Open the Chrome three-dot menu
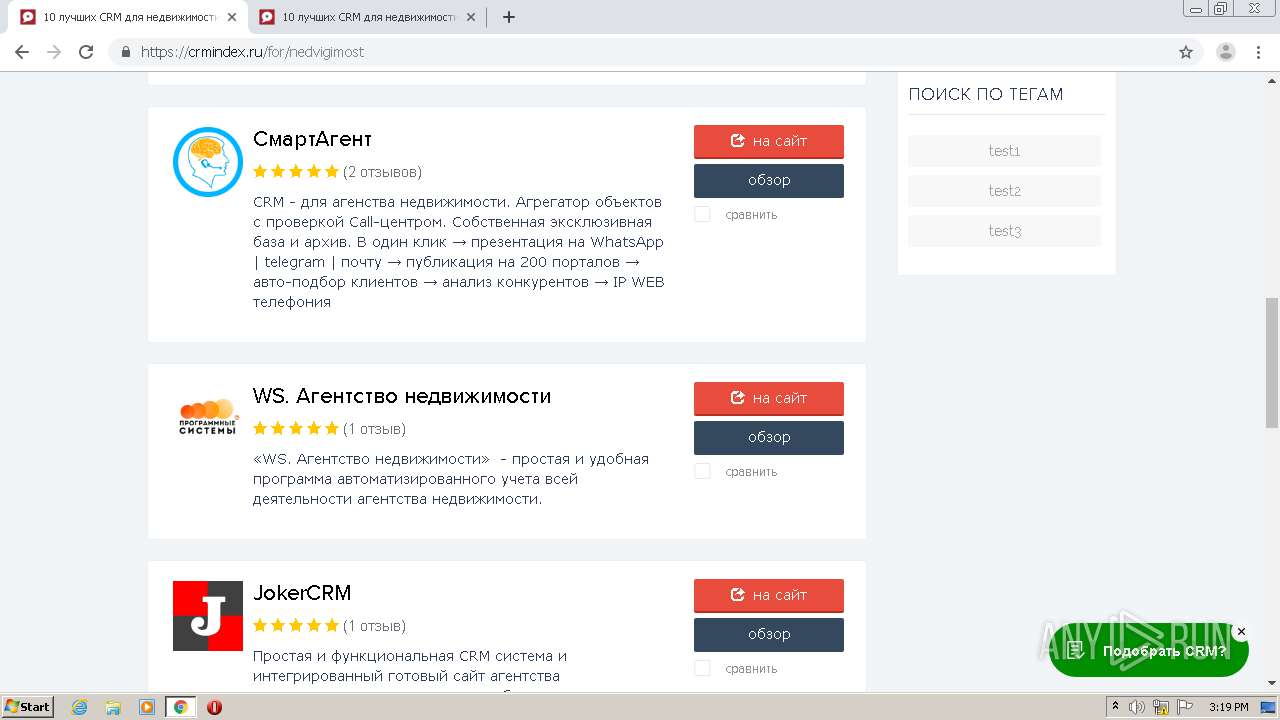Screen dimensions: 1280x720 (x=1259, y=52)
